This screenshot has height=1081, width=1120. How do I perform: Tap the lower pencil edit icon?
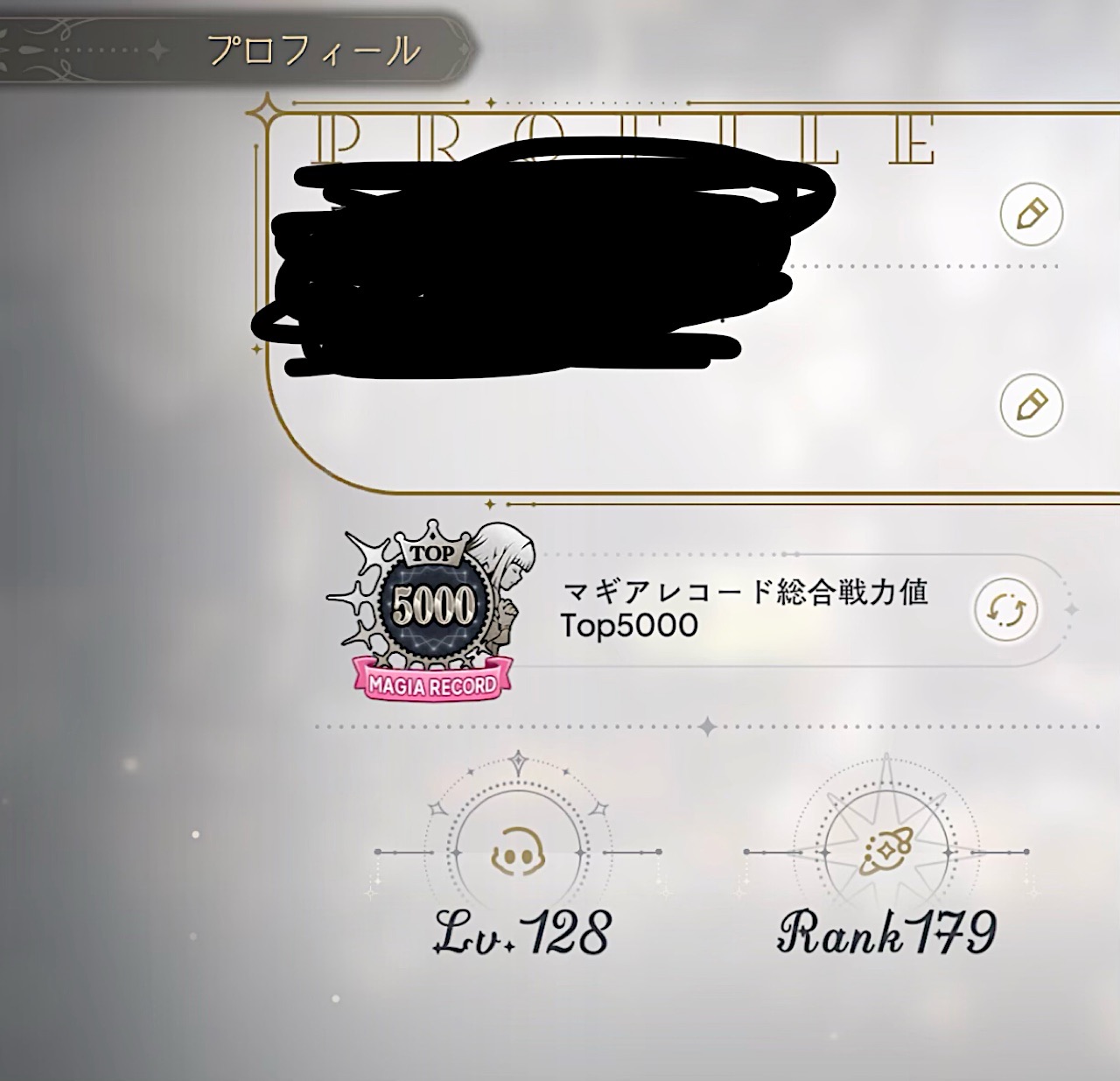[1032, 405]
